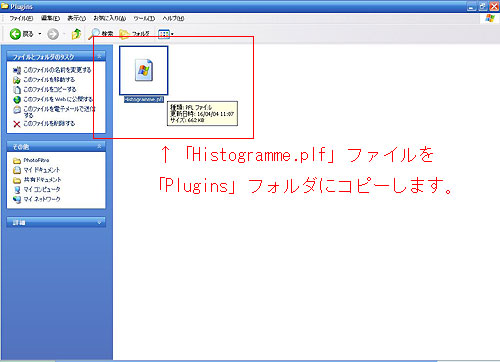This screenshot has height=362, width=500.
Task: Open the 編集(E) menu
Action: (50, 18)
